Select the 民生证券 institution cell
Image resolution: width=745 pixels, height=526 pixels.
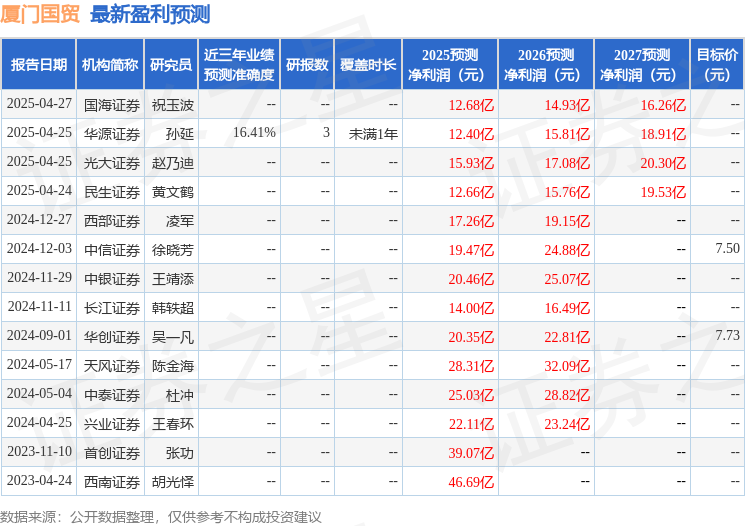112,192
